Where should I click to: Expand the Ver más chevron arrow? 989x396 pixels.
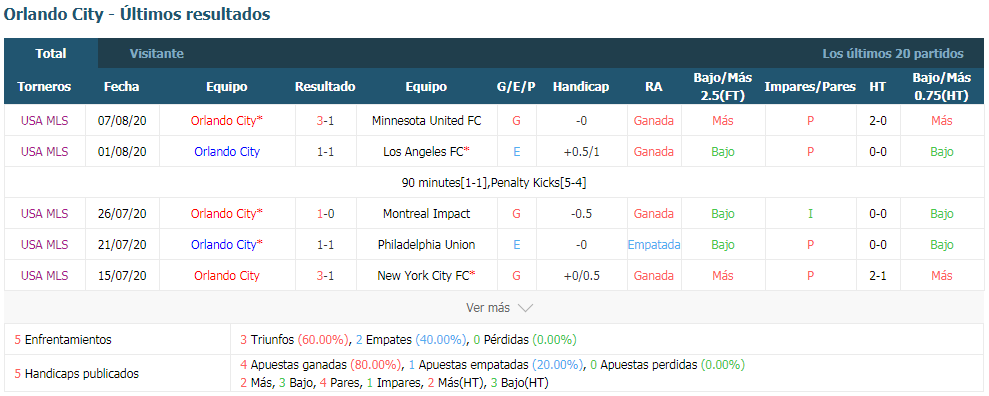525,308
